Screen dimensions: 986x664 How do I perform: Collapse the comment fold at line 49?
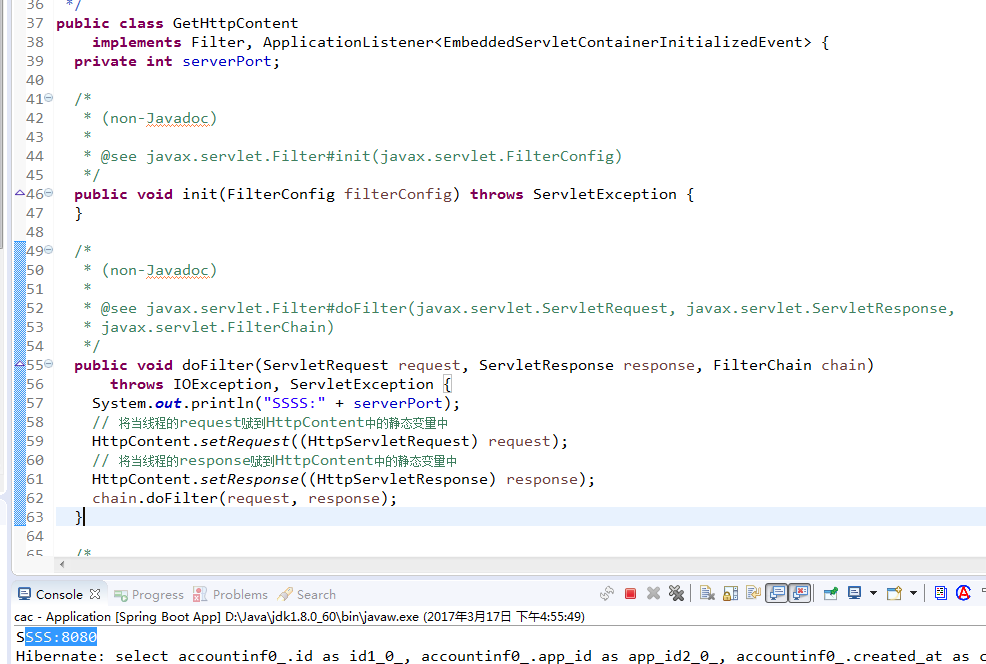click(x=48, y=250)
